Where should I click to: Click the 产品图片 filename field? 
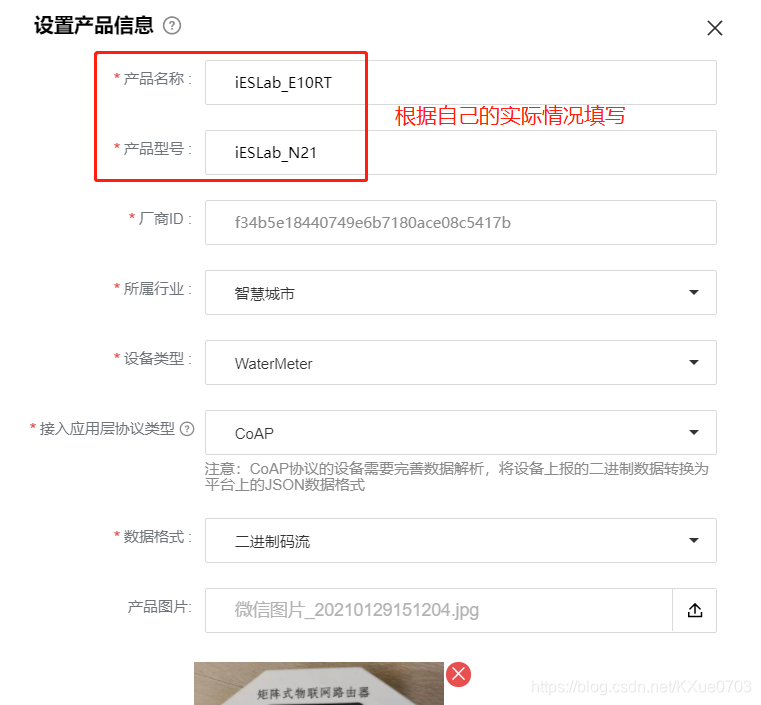tap(439, 610)
